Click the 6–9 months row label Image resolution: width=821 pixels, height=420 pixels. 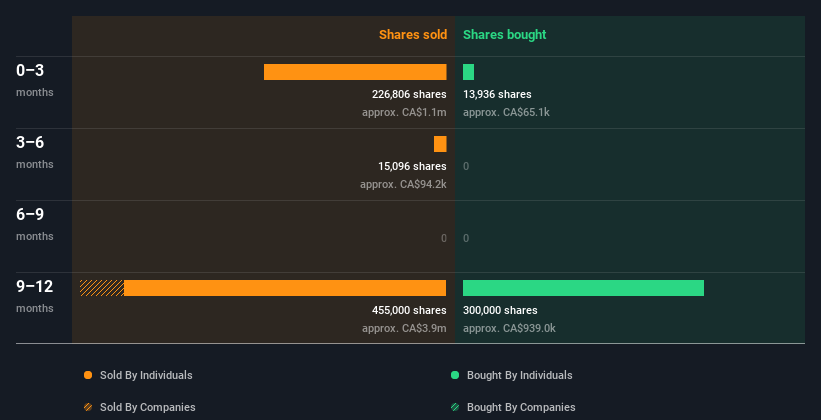(x=35, y=224)
